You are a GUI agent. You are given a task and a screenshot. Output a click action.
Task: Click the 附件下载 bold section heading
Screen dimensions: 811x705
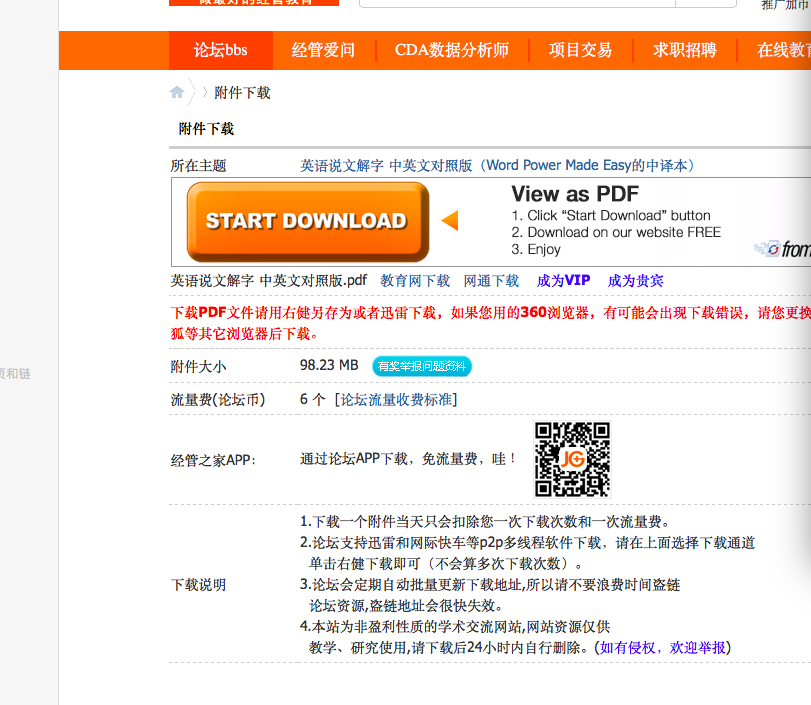coord(206,129)
